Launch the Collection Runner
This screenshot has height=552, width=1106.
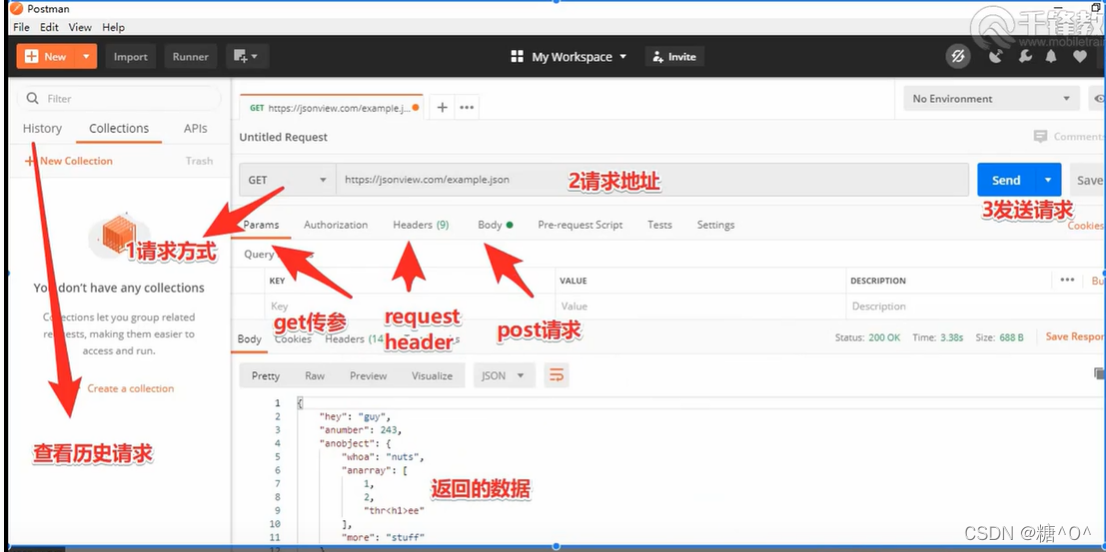tap(190, 56)
